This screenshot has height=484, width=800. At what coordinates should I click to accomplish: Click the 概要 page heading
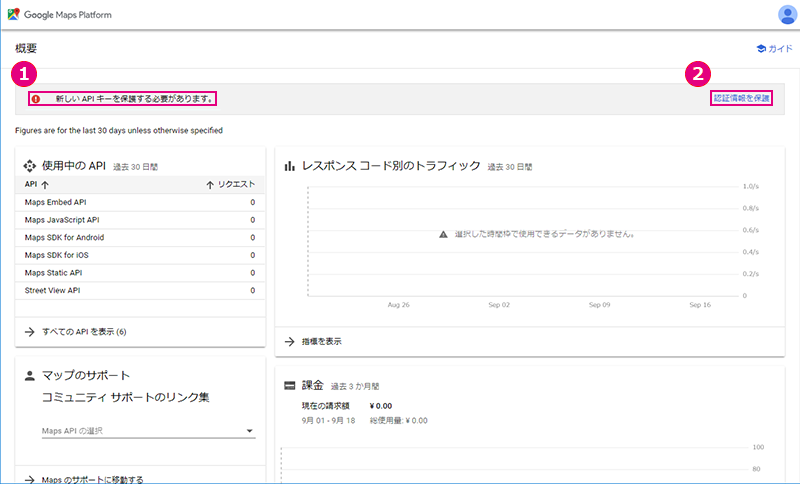26,48
